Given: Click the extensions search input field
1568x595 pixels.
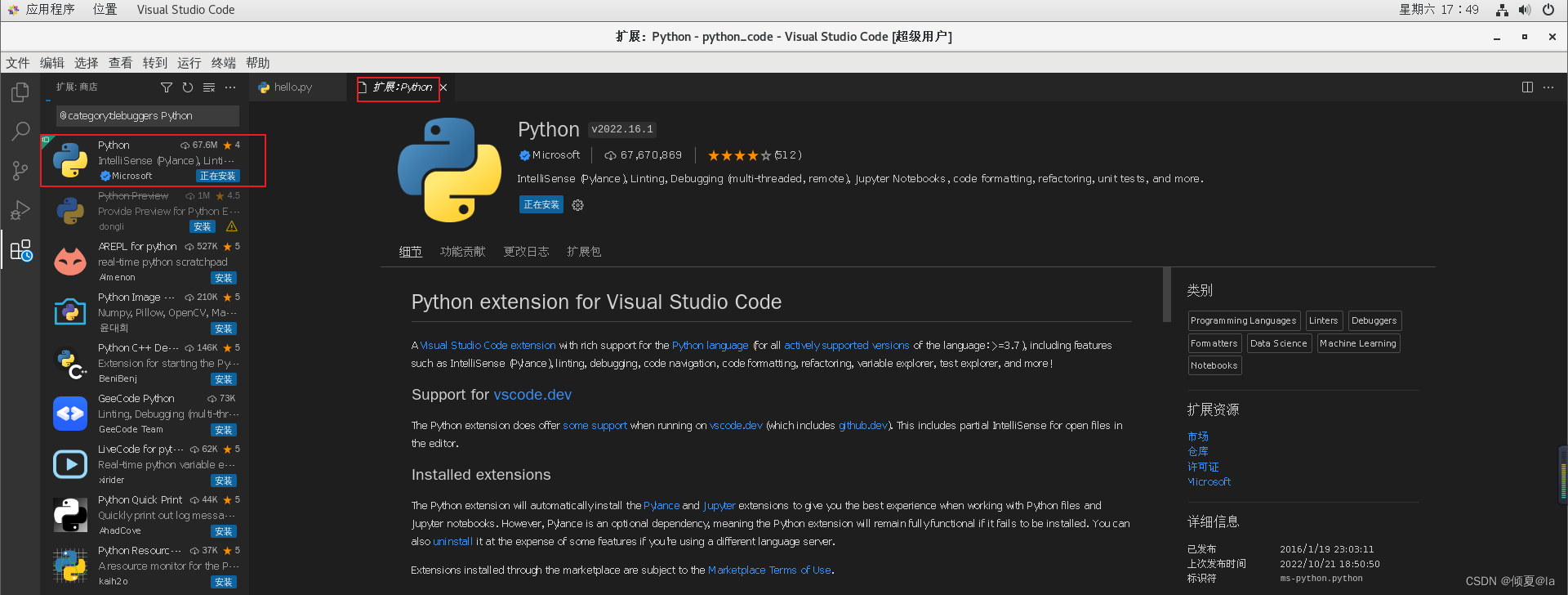Looking at the screenshot, I should (148, 116).
